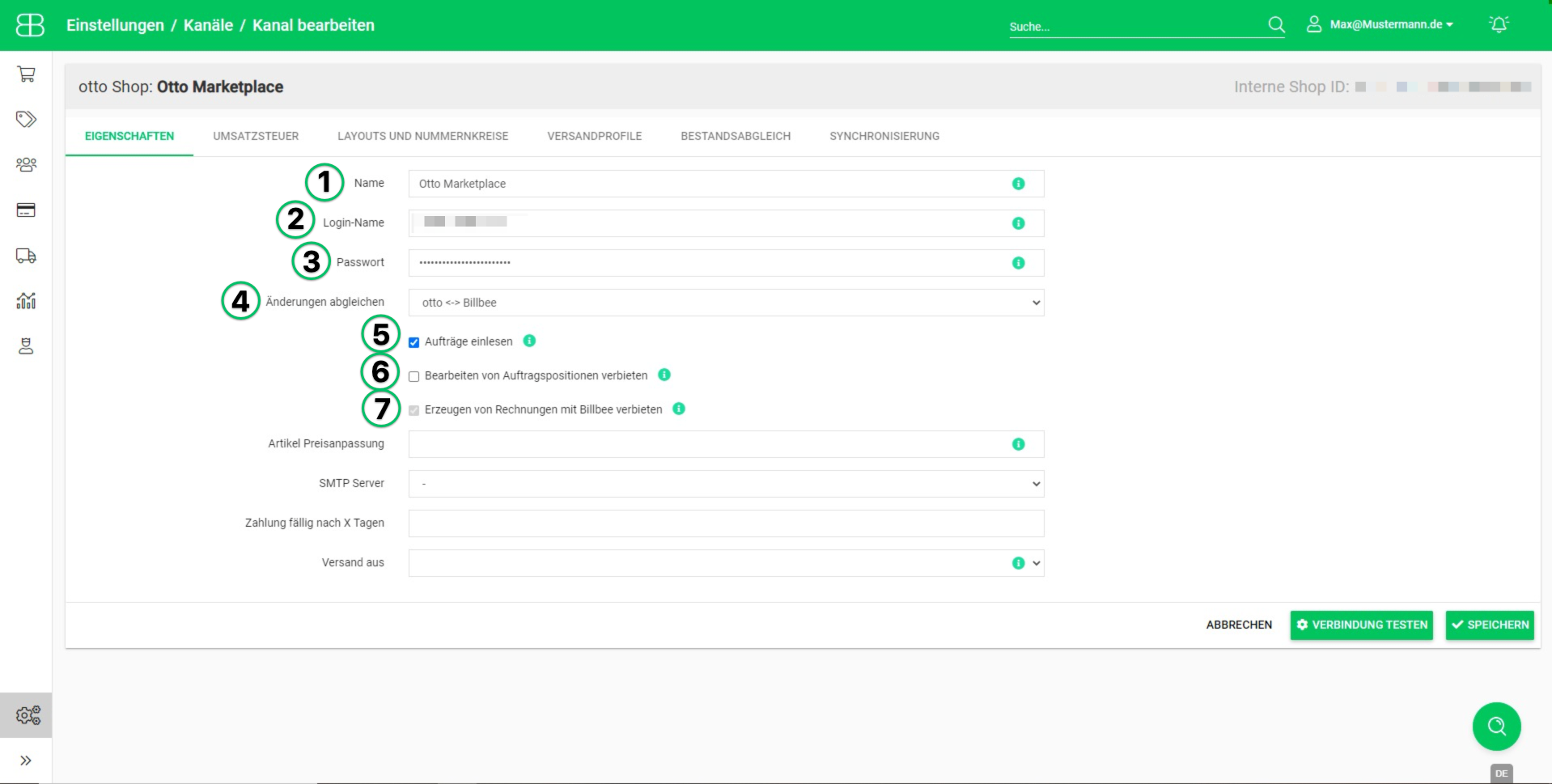1552x784 pixels.
Task: Click the 'Kanal bearbeiten' breadcrumb text
Action: 313,25
